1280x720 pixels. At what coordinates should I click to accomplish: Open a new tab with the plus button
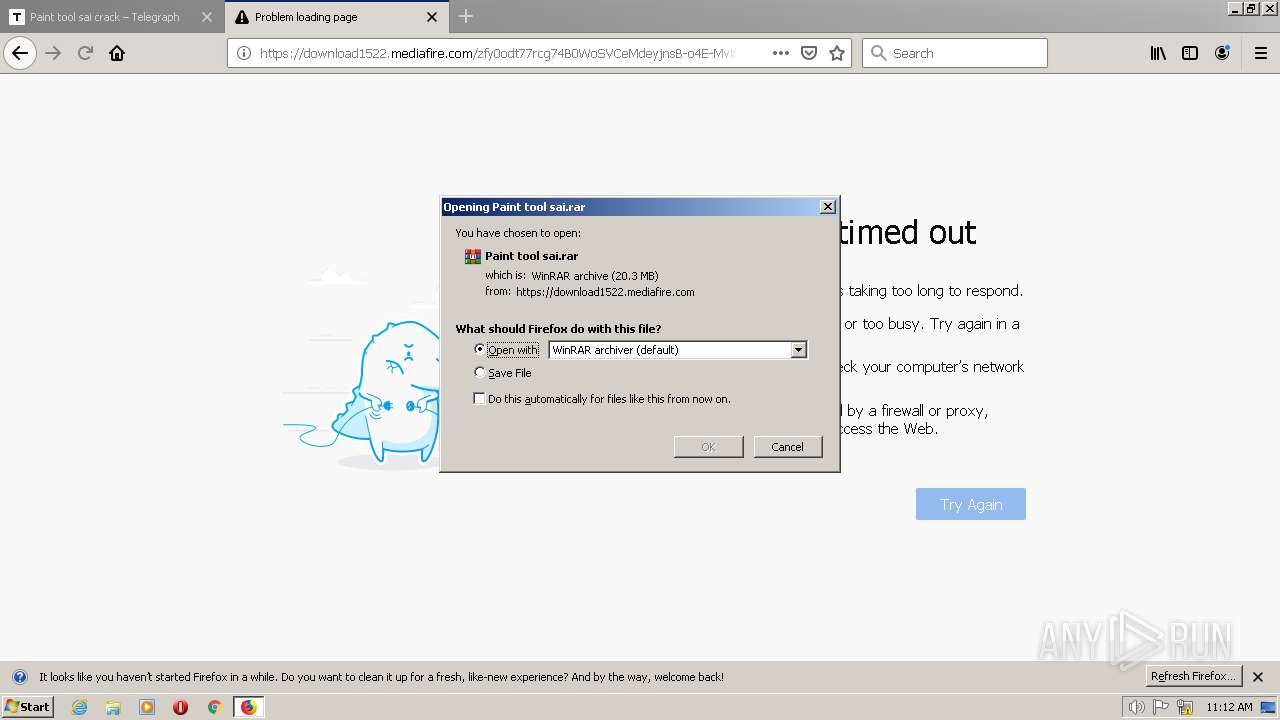click(466, 16)
